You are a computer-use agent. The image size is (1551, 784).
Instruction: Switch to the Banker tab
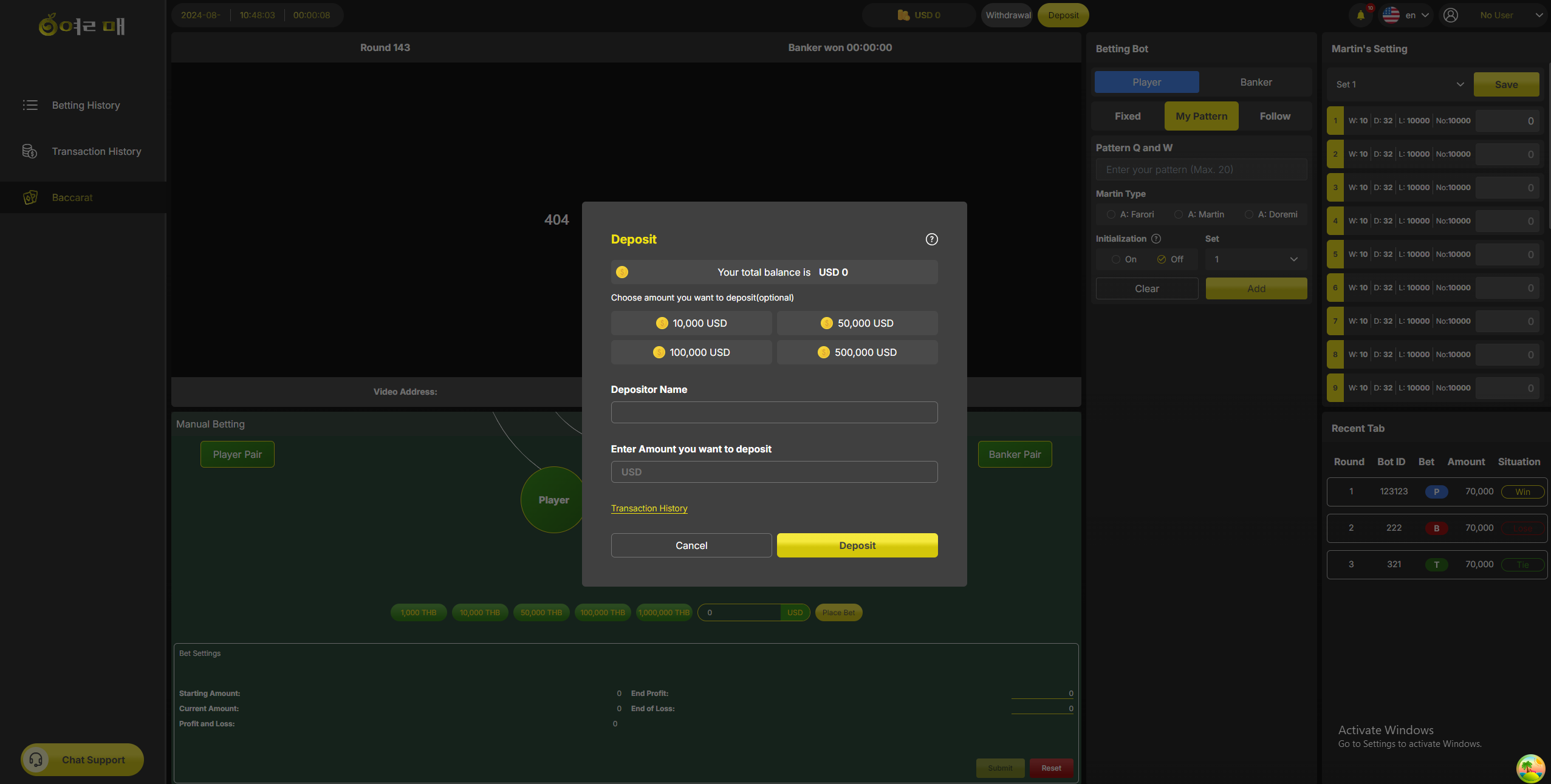pyautogui.click(x=1256, y=82)
